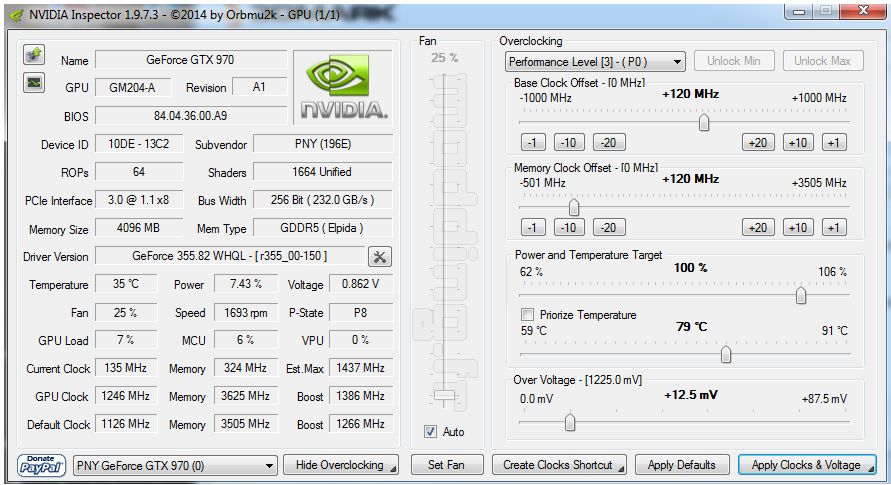The image size is (891, 485).
Task: Click the GPU Clock value 1246 MHz
Action: coord(126,396)
